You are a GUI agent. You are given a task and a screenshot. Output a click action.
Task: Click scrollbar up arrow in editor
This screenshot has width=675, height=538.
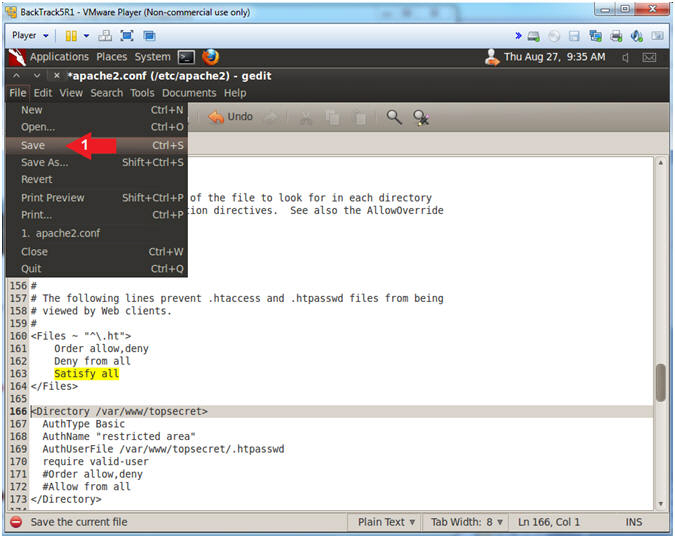[x=660, y=163]
